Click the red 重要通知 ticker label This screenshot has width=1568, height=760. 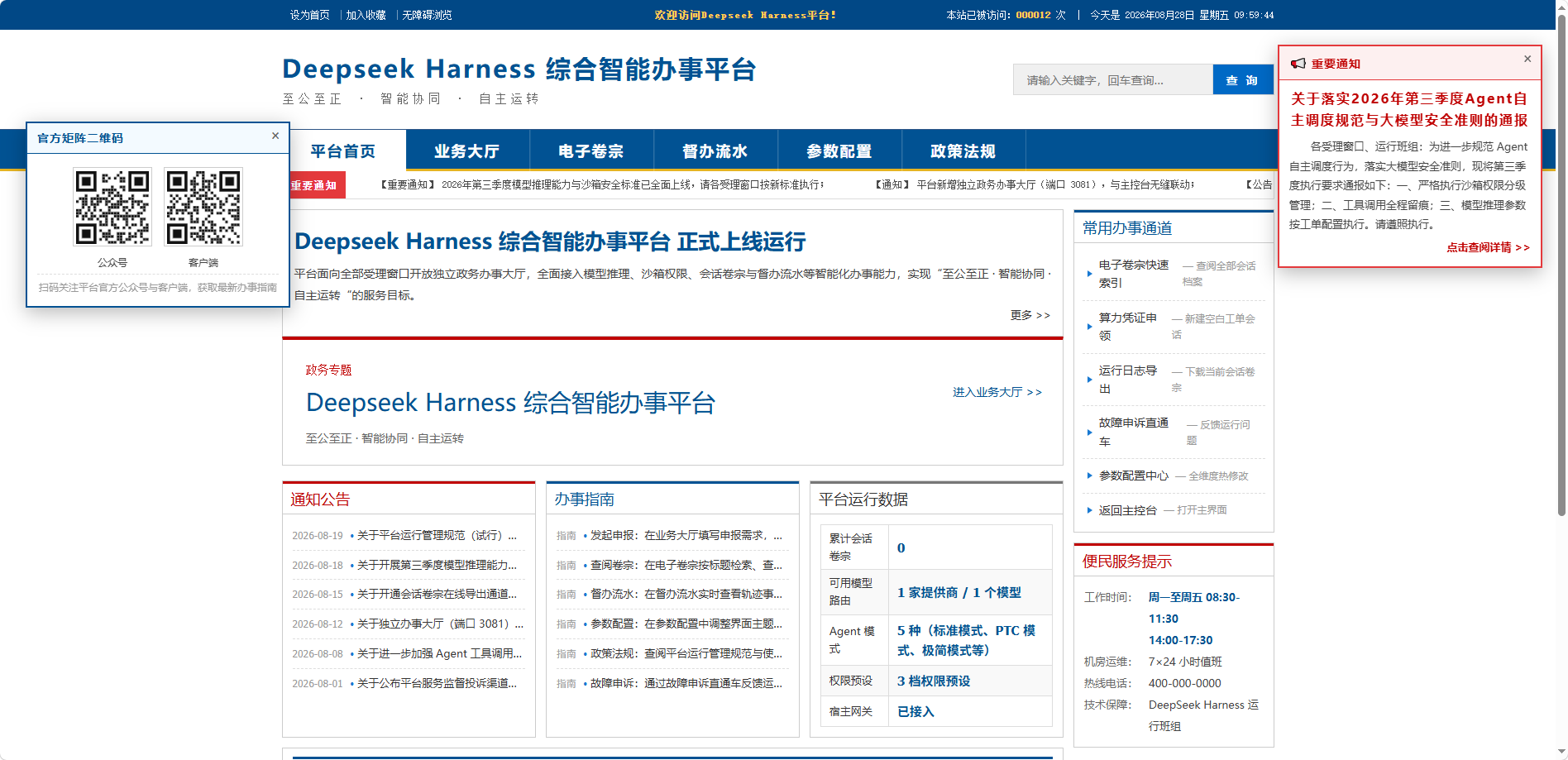click(315, 185)
